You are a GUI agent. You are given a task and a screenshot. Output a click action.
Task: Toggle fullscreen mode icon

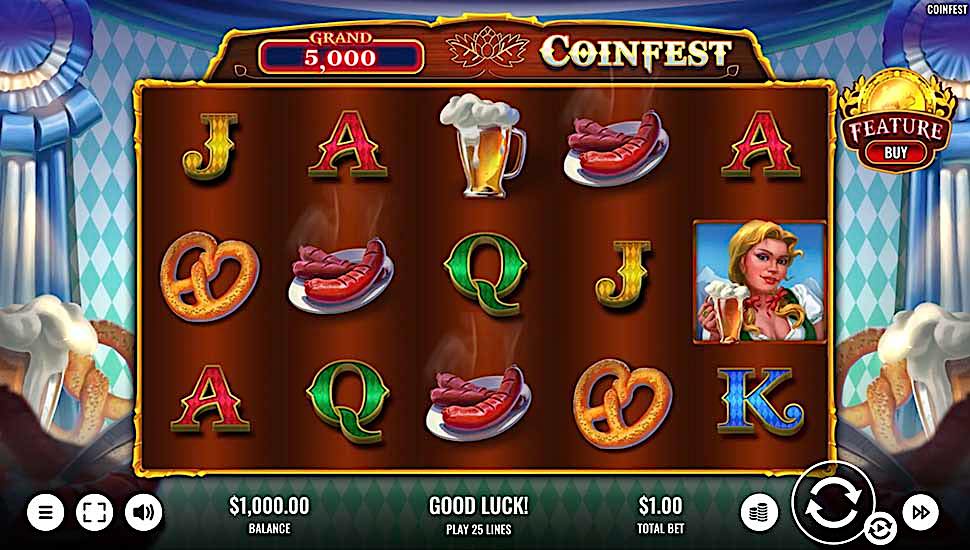point(94,512)
